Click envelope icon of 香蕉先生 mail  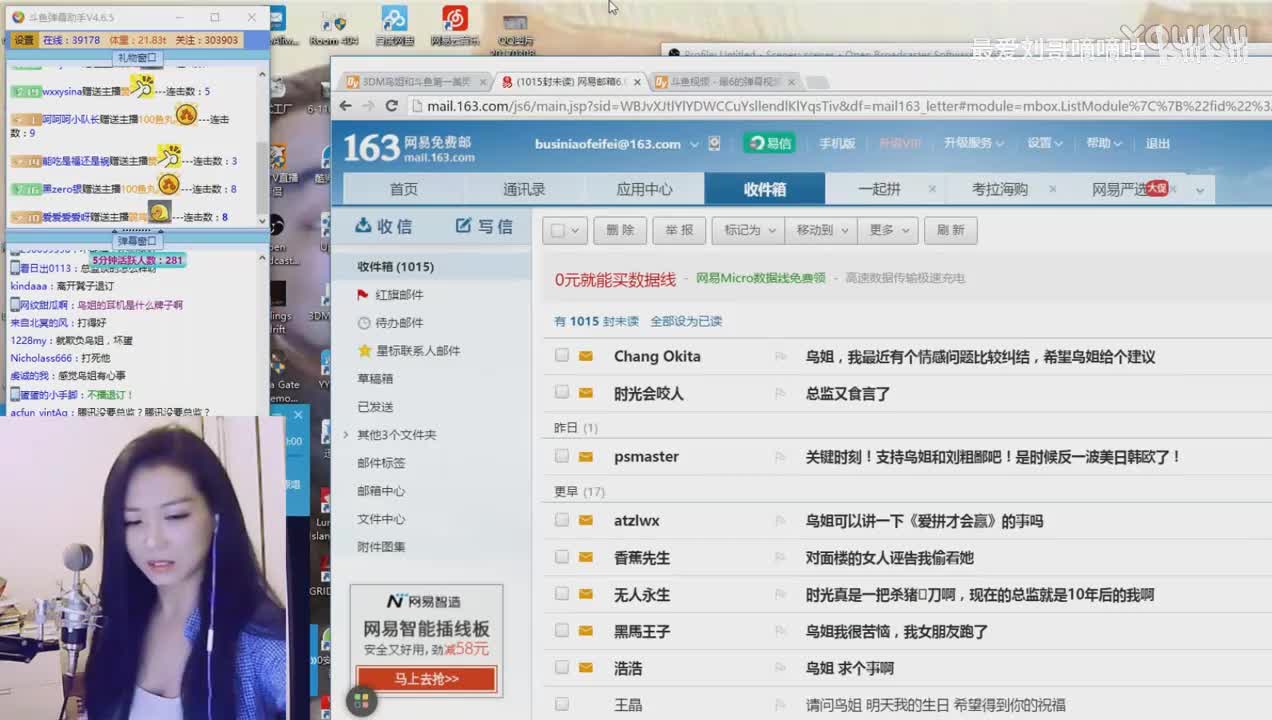(x=586, y=557)
